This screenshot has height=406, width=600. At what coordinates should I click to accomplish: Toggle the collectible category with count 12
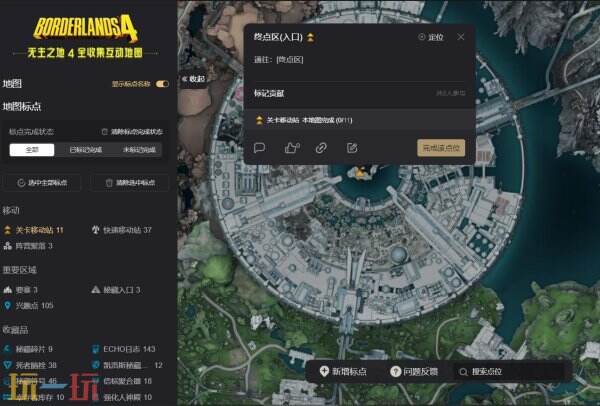point(127,365)
